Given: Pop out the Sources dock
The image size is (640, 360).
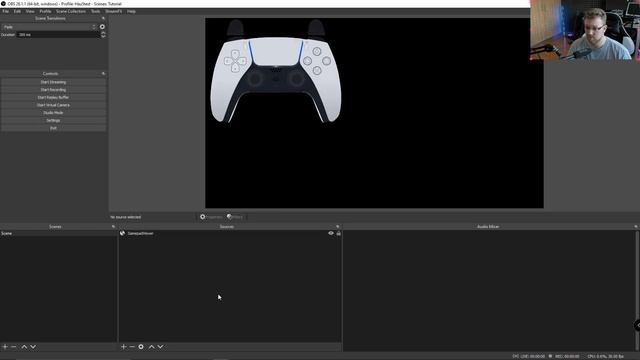Looking at the screenshot, I should [x=337, y=227].
